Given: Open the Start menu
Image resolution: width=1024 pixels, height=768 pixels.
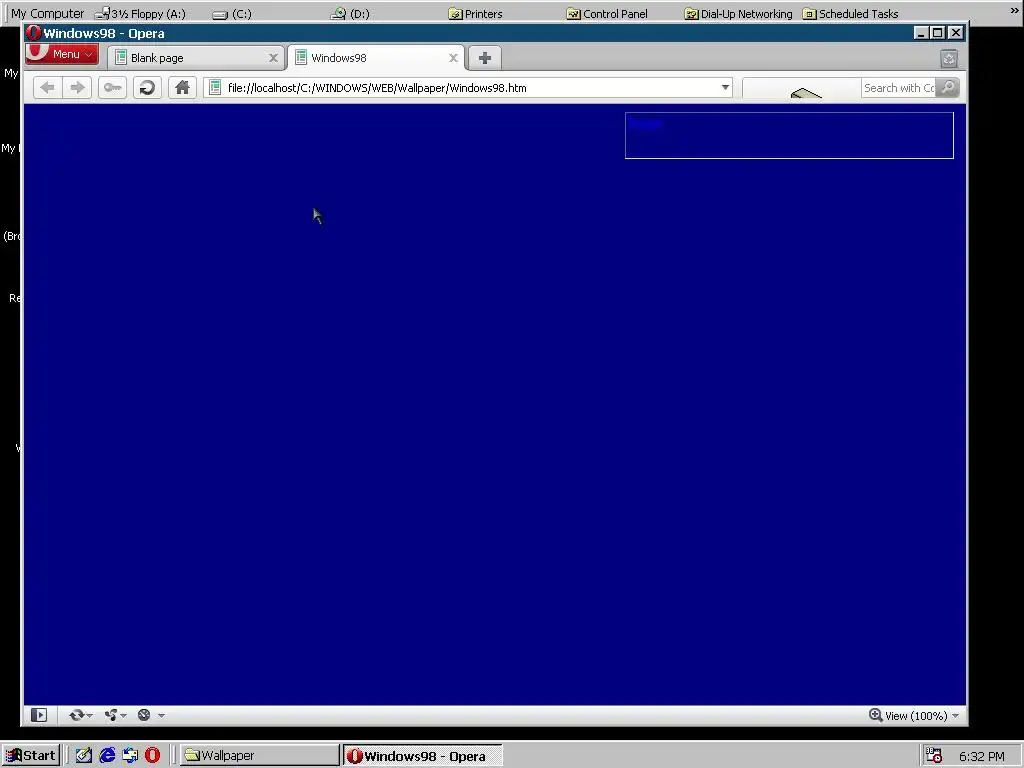Looking at the screenshot, I should tap(31, 756).
